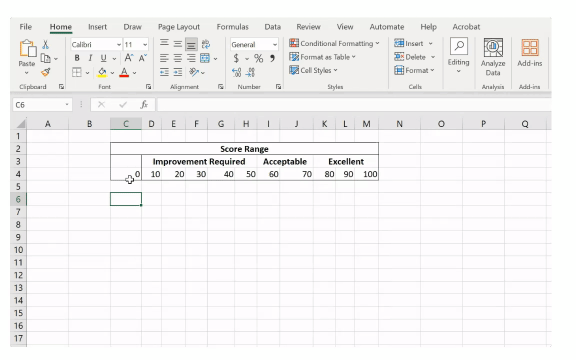Switch to Insert tab

pos(97,27)
